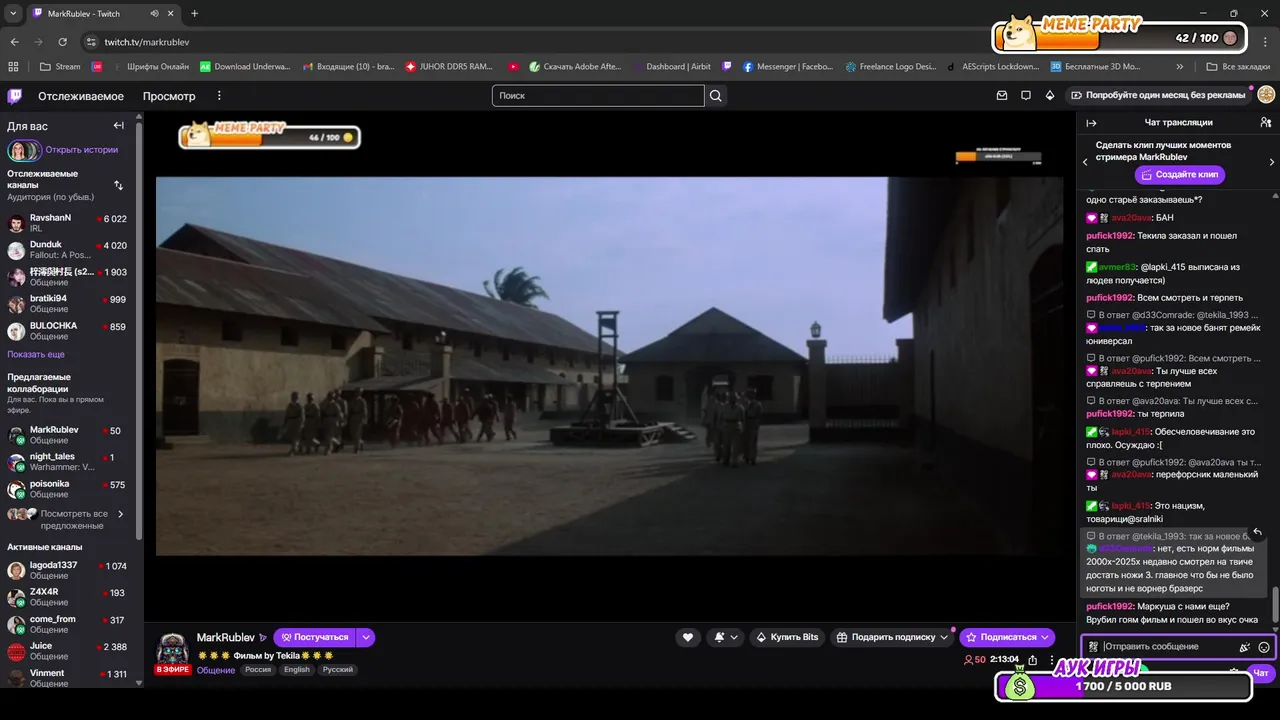This screenshot has height=720, width=1280.
Task: Reply arrow on the highlighted chat message
Action: [x=1257, y=532]
